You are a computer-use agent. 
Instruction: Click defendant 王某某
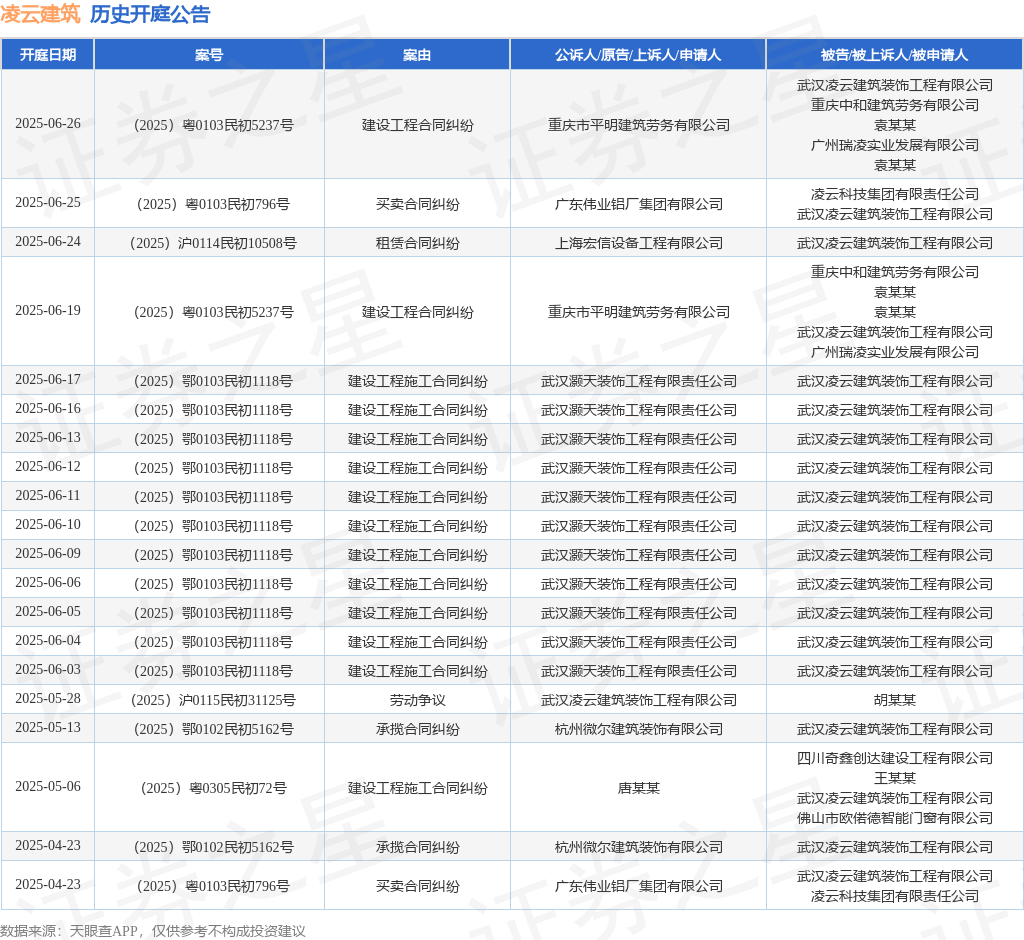(x=895, y=779)
